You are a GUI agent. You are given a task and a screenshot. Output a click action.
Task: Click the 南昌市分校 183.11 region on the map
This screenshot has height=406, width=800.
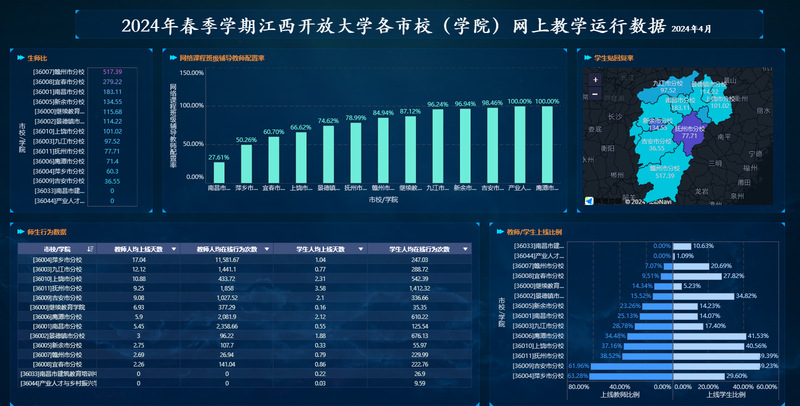[681, 104]
